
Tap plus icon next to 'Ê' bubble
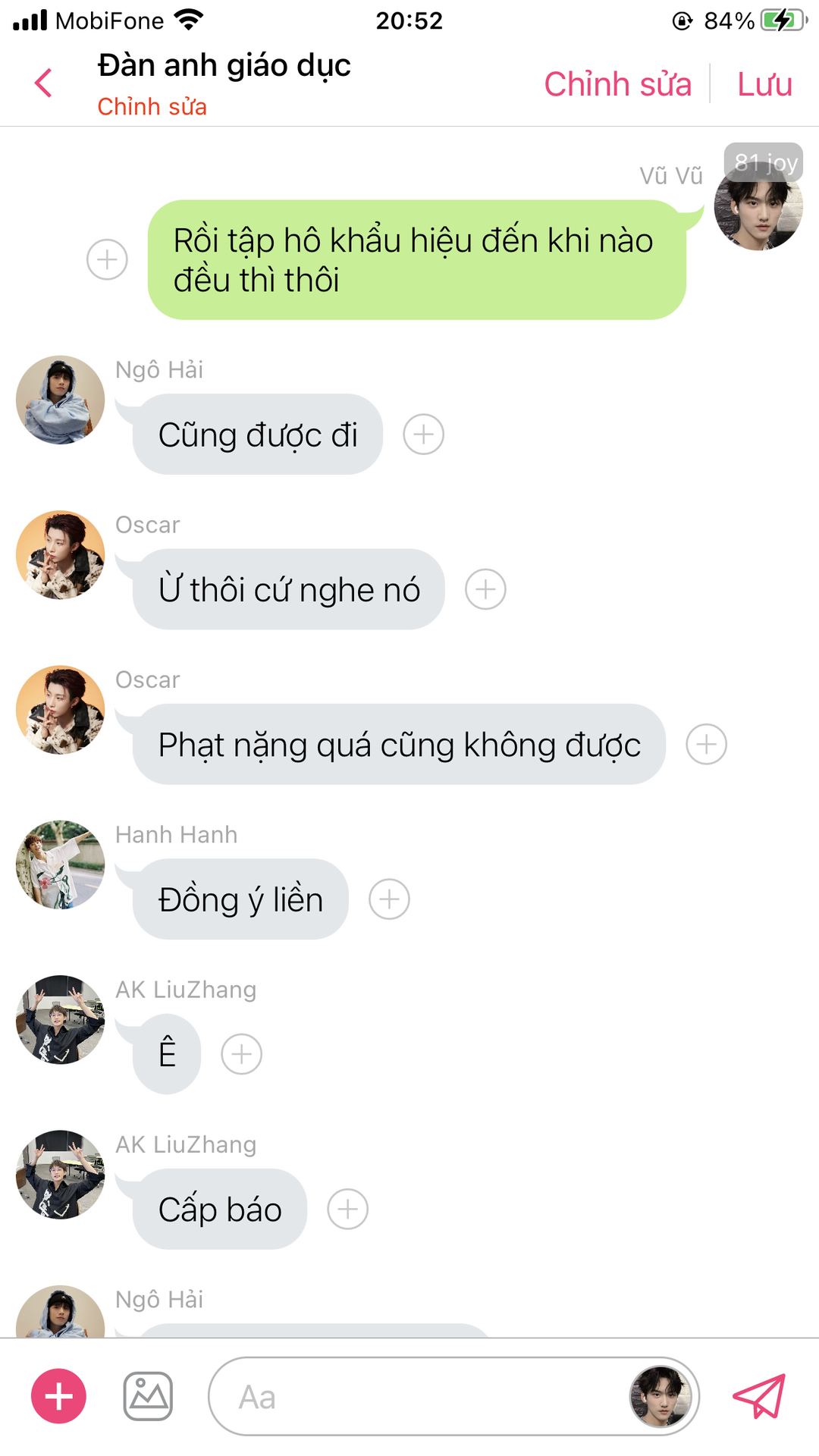[x=241, y=1054]
